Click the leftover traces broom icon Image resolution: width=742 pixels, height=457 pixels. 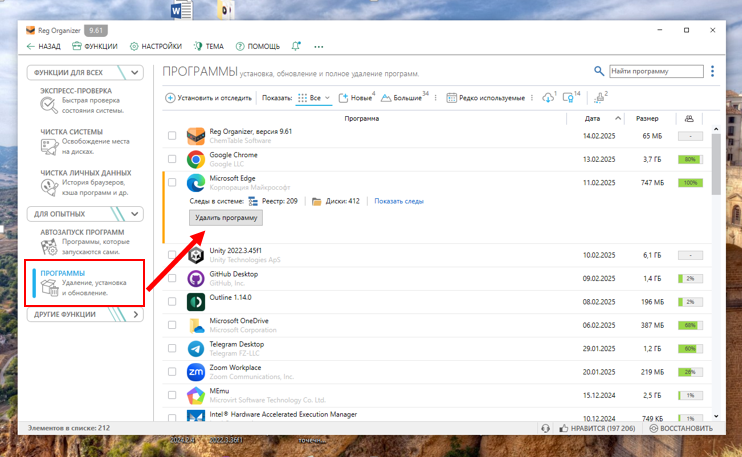[600, 97]
